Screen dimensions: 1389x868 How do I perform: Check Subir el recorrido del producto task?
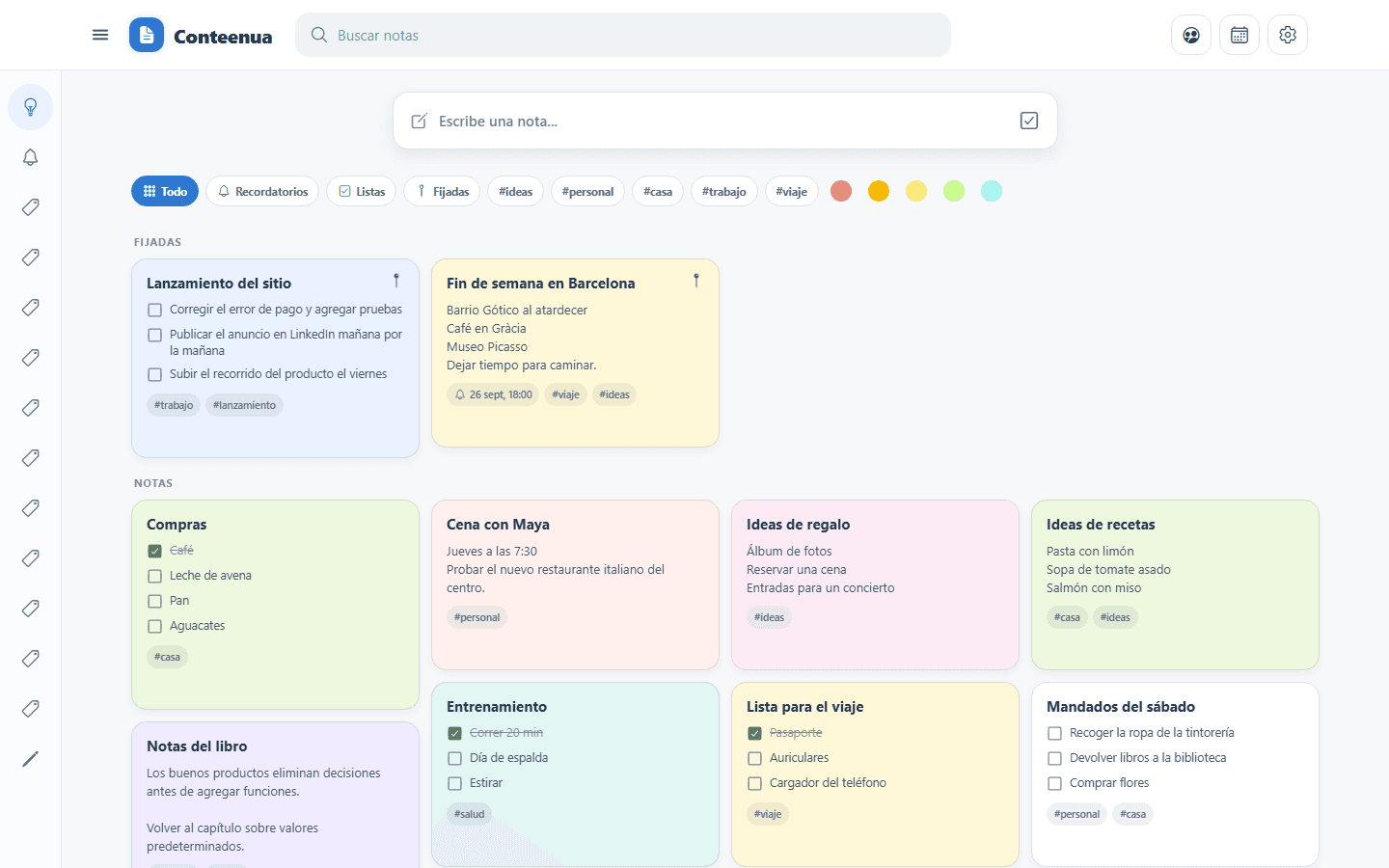point(154,374)
